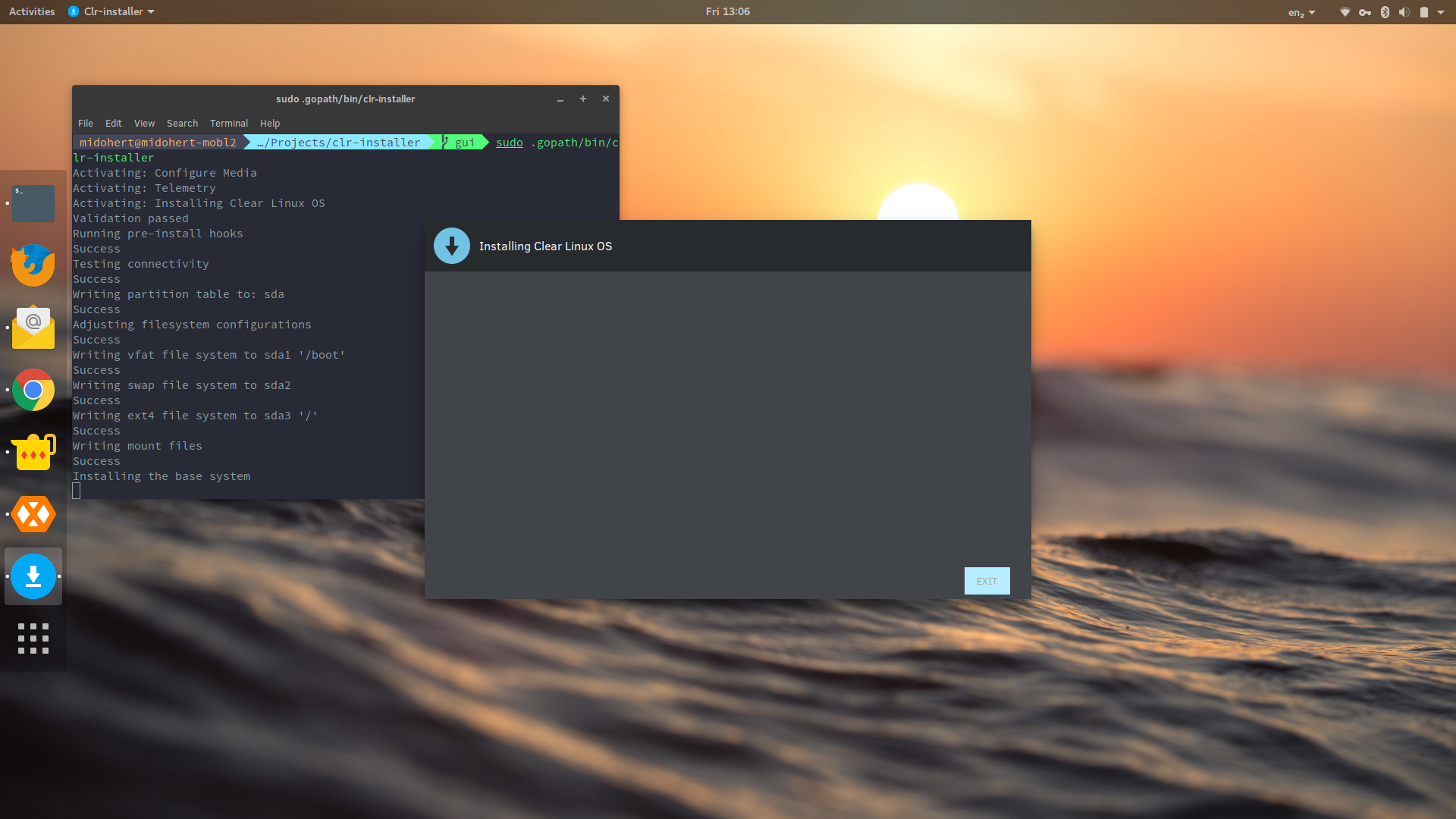The height and width of the screenshot is (819, 1456).
Task: Open the clock Fri 13:06 calendar
Action: click(728, 11)
